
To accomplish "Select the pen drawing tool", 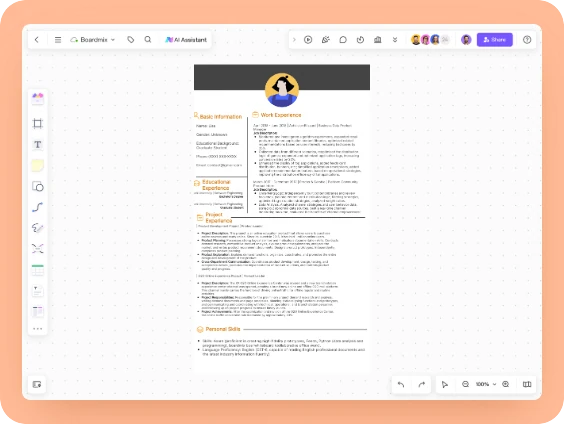I will coord(37,228).
